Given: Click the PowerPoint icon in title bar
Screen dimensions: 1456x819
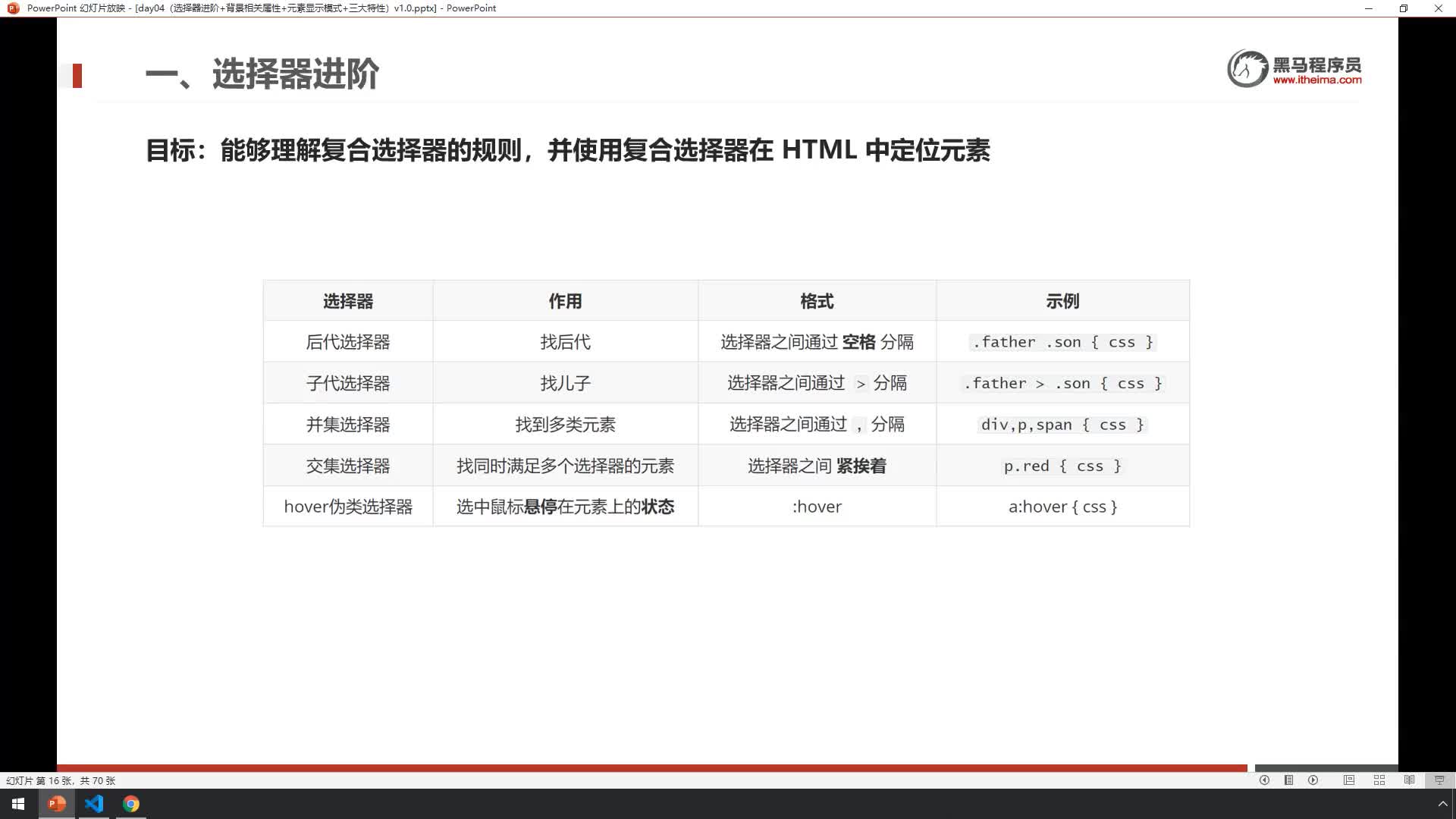Looking at the screenshot, I should click(13, 8).
